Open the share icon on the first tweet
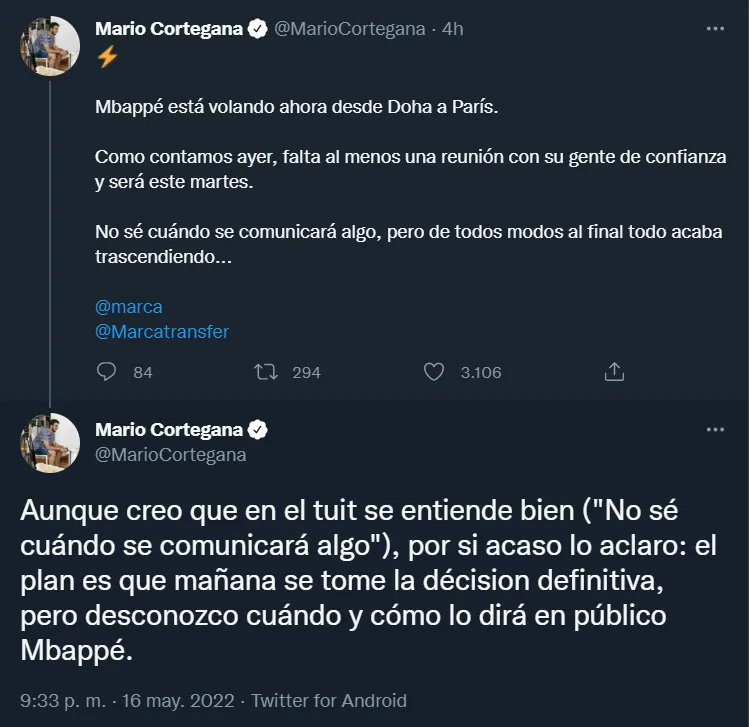749x727 pixels. [x=615, y=372]
